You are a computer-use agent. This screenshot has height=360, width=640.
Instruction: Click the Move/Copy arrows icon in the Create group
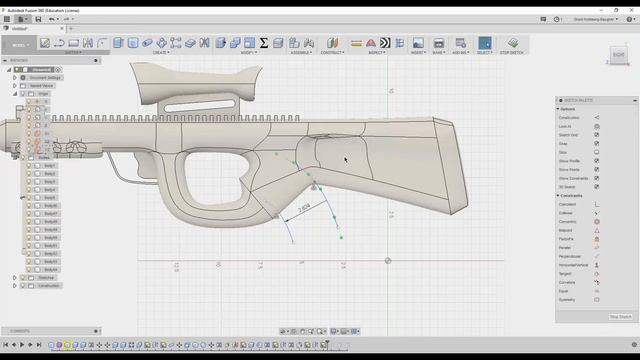click(162, 43)
